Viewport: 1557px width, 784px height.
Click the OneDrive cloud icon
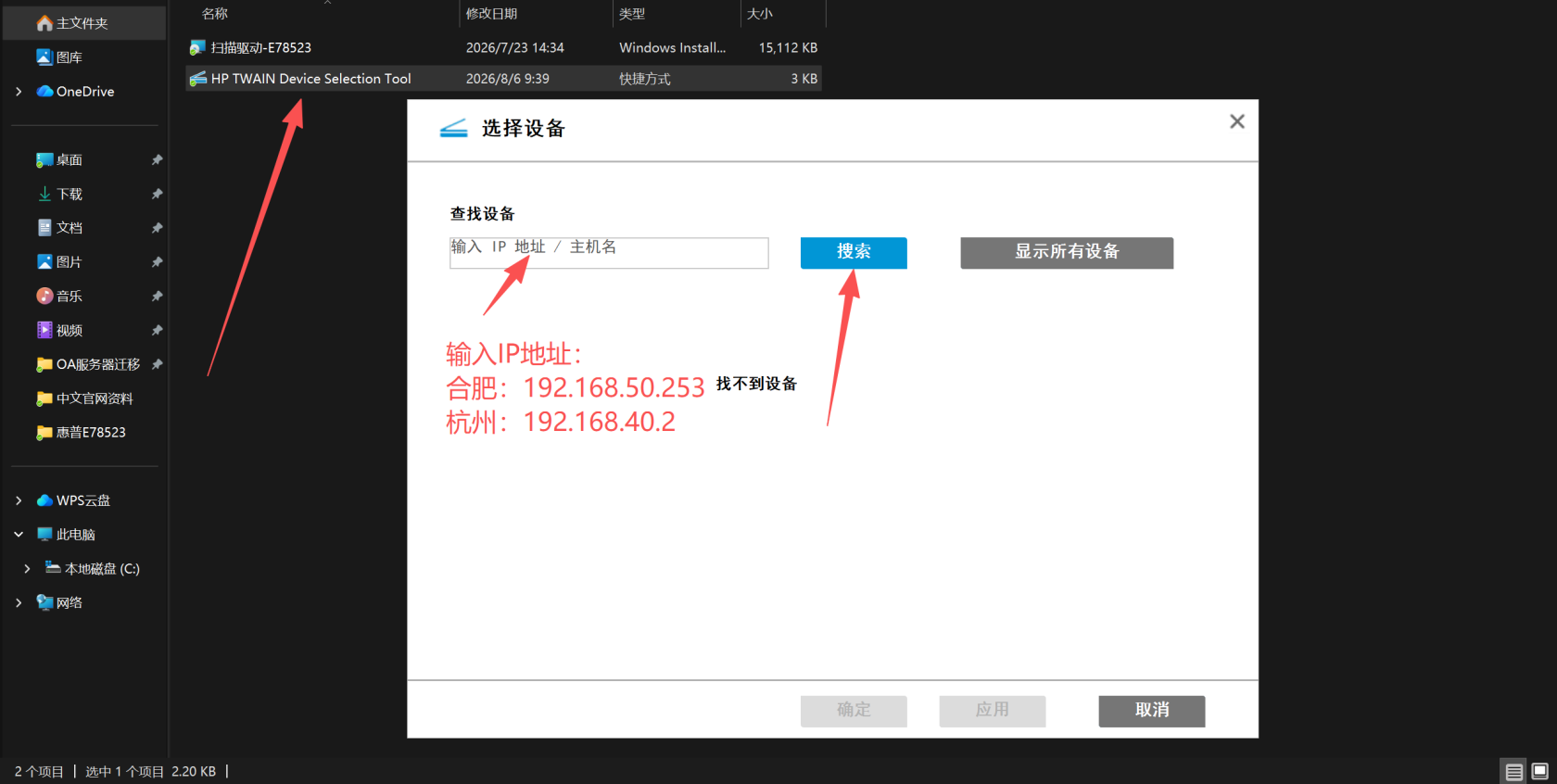click(x=44, y=92)
